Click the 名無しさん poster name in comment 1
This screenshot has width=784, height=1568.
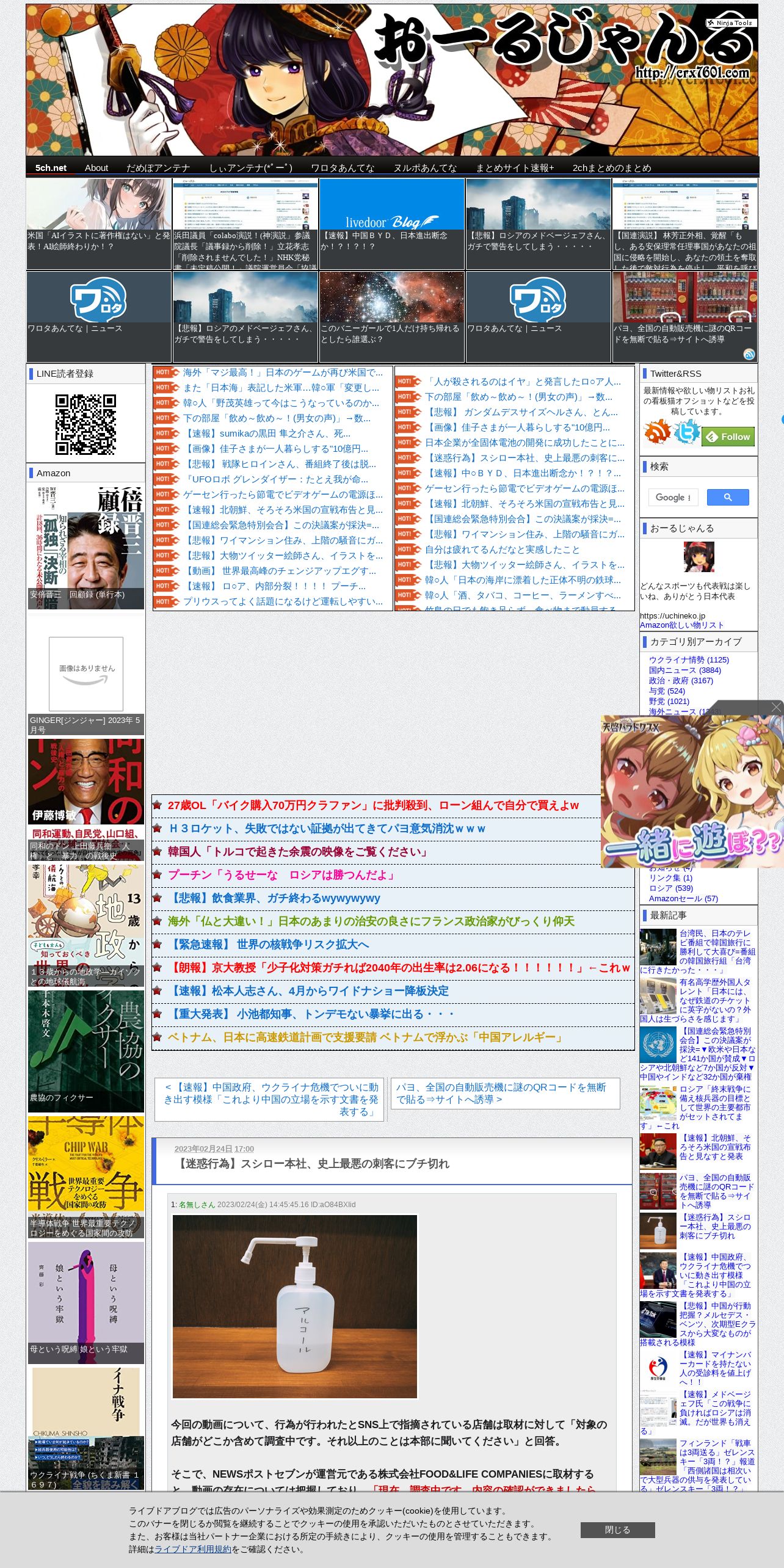197,1205
